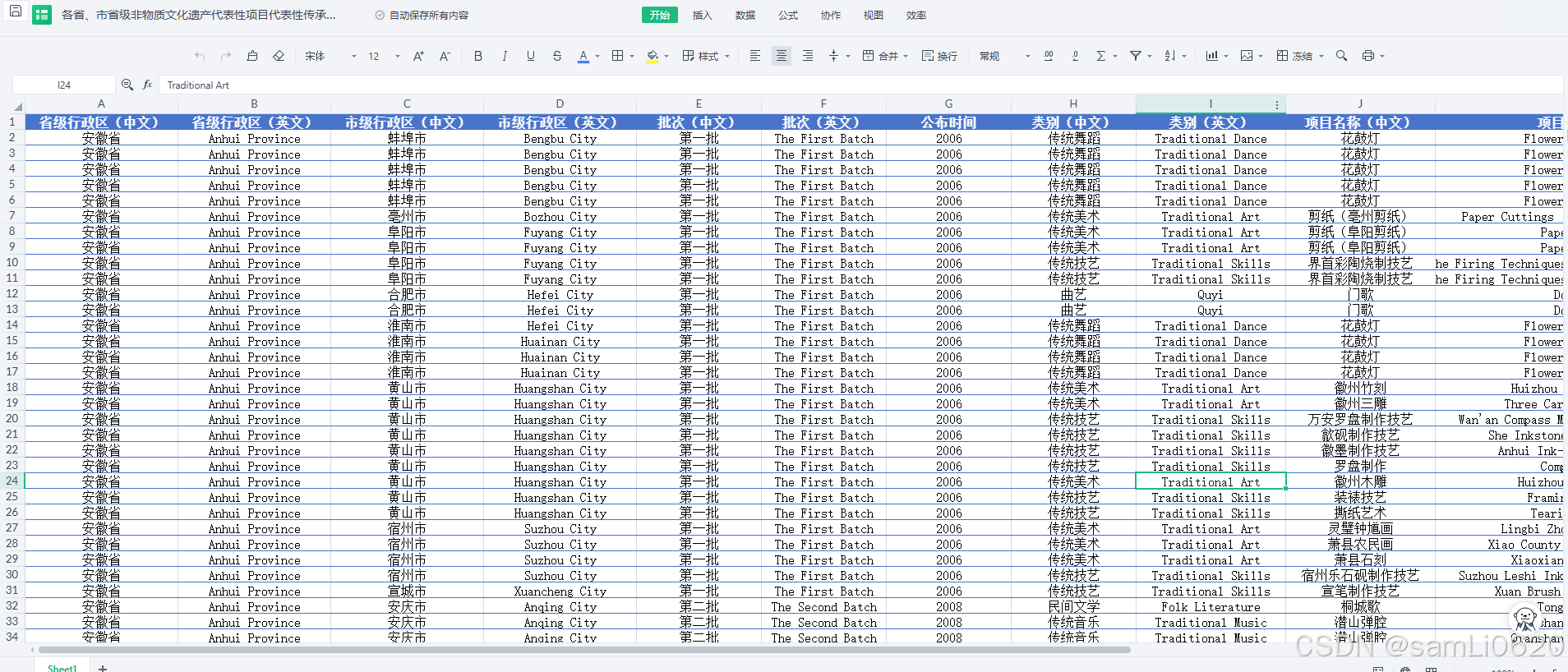The image size is (1568, 672).
Task: Click the 冻结 freeze panes button
Action: [x=1294, y=56]
